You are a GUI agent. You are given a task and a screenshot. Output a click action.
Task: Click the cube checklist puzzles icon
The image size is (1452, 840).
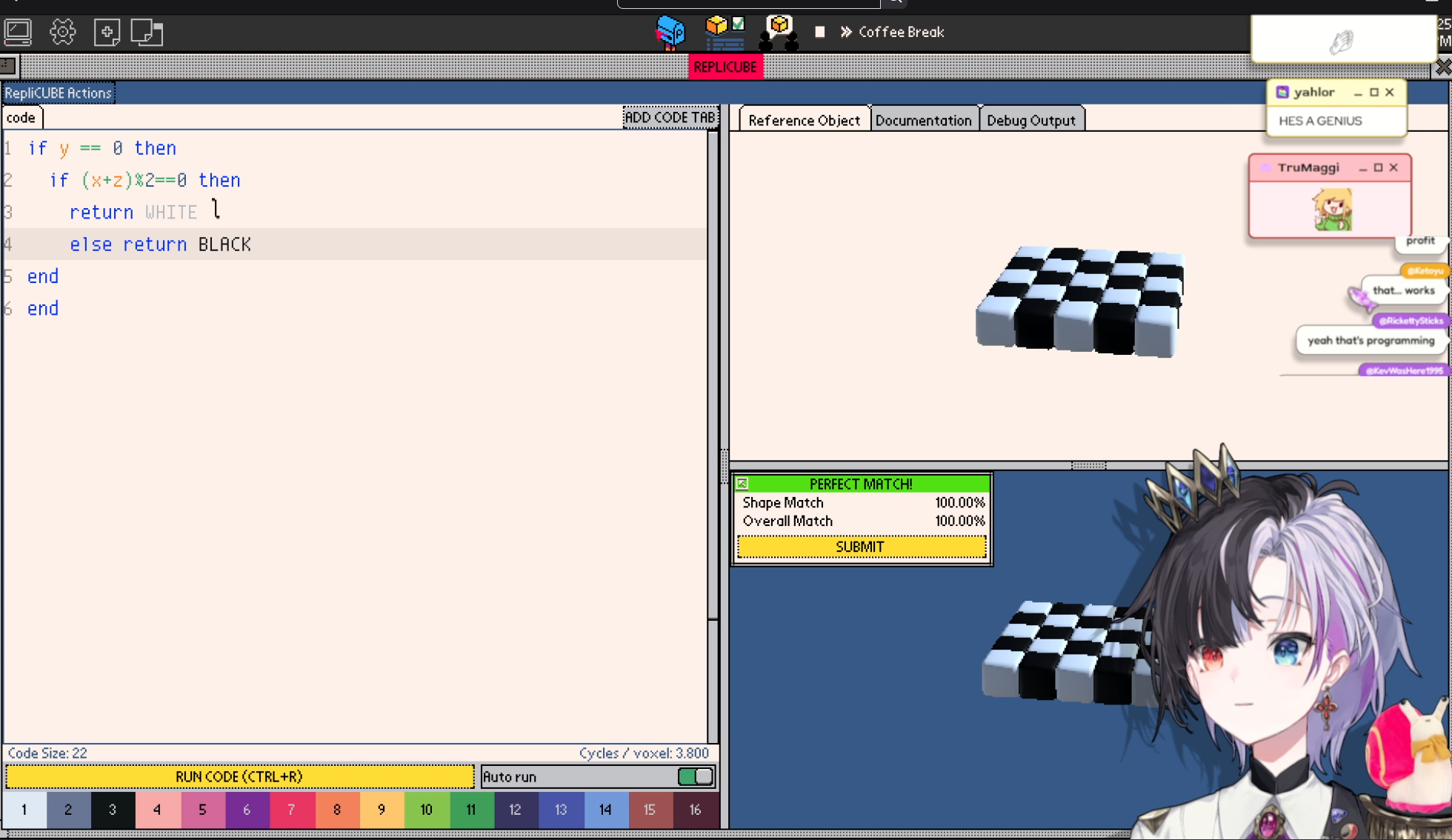click(725, 32)
